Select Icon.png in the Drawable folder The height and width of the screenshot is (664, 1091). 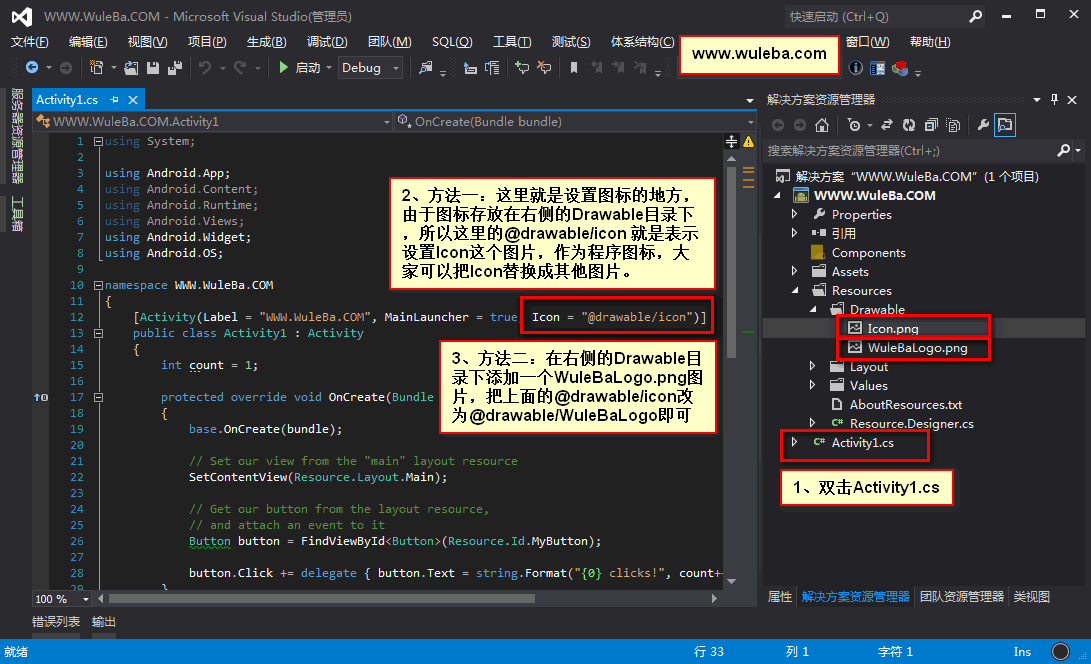click(893, 329)
